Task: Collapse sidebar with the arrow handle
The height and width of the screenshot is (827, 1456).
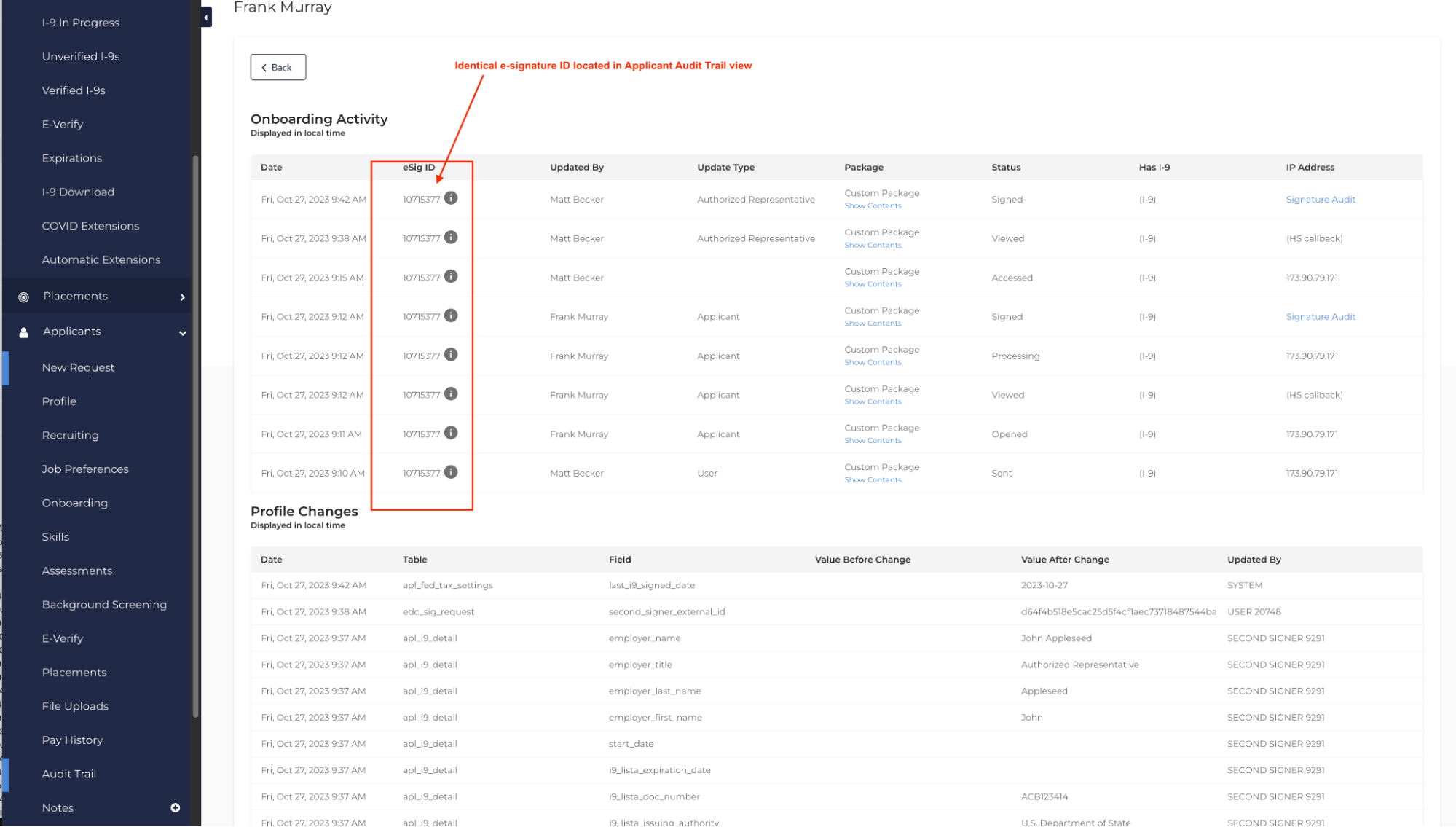Action: pyautogui.click(x=206, y=17)
